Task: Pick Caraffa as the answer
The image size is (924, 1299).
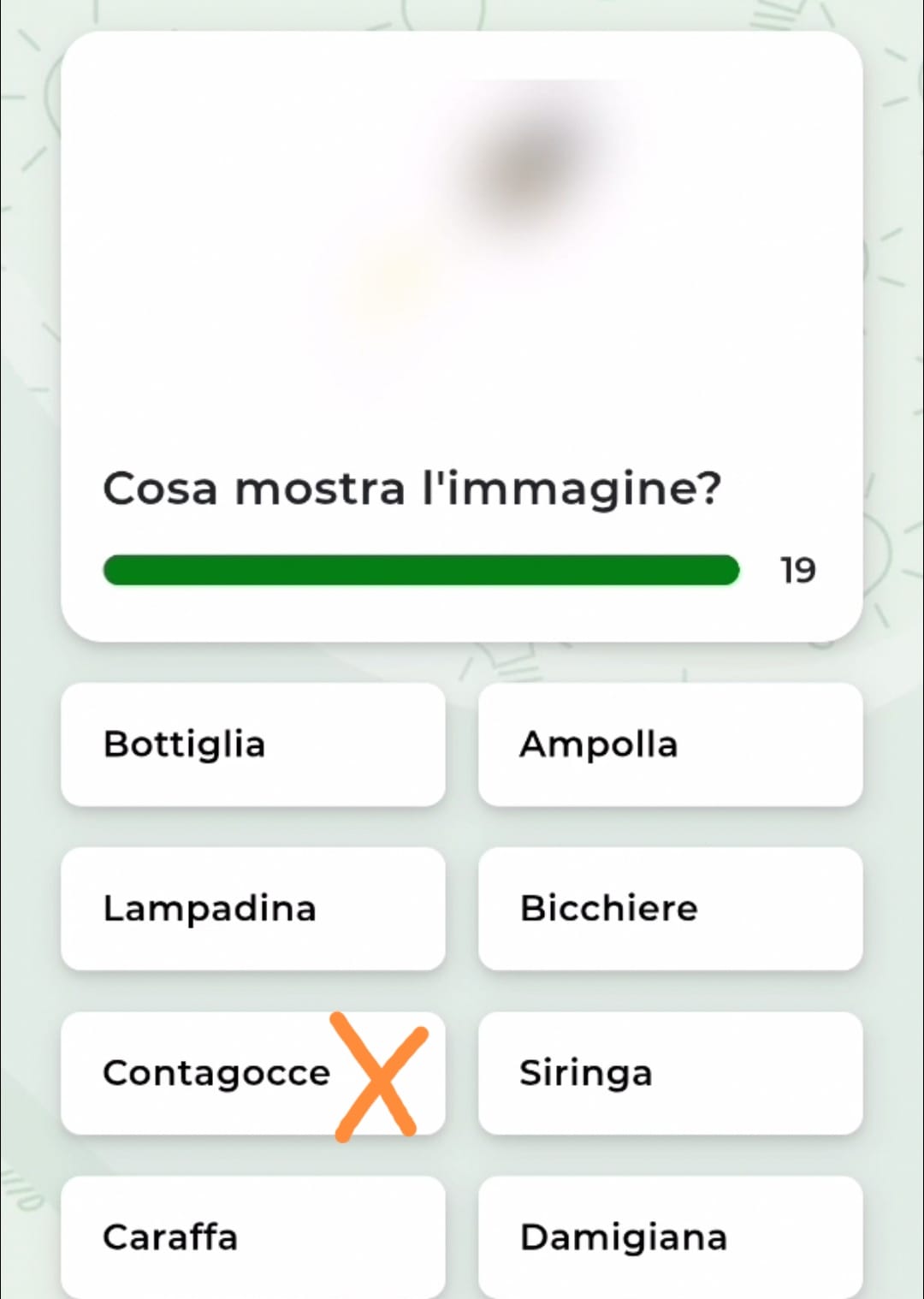Action: click(252, 1237)
